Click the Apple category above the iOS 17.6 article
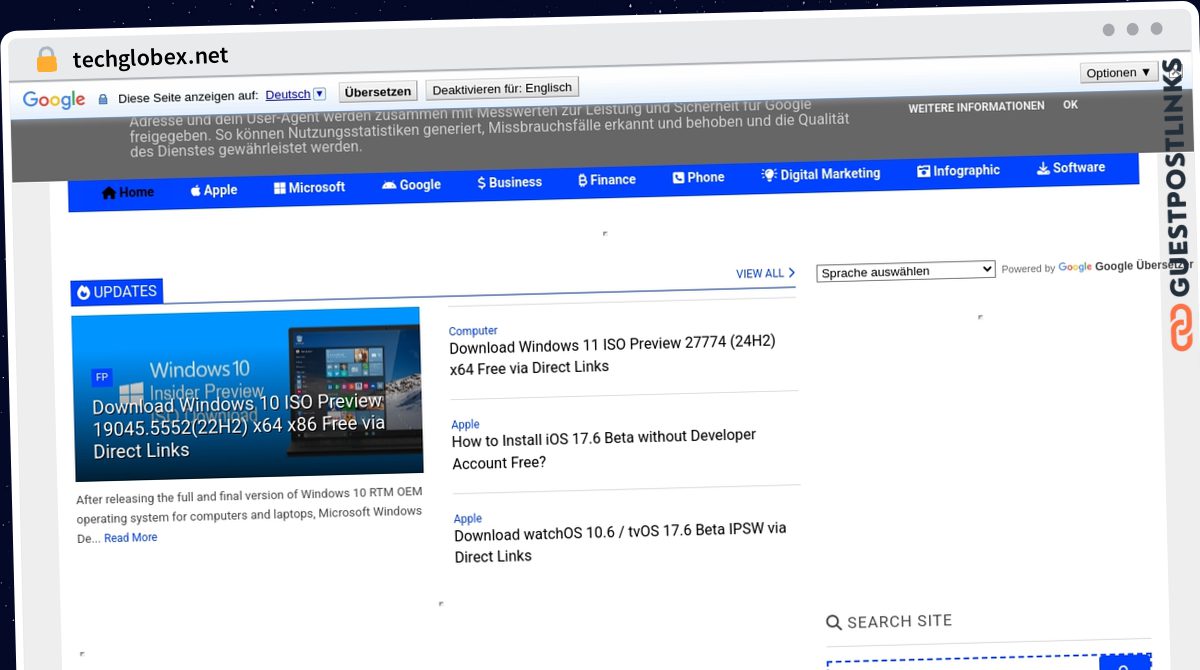 465,425
